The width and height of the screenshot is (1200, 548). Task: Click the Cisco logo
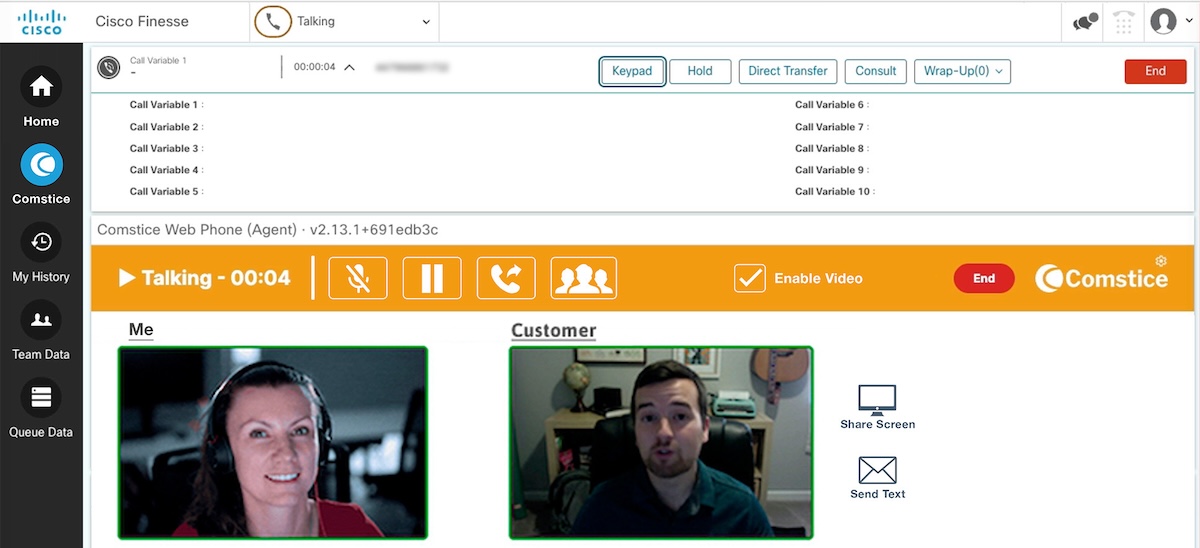(x=41, y=21)
